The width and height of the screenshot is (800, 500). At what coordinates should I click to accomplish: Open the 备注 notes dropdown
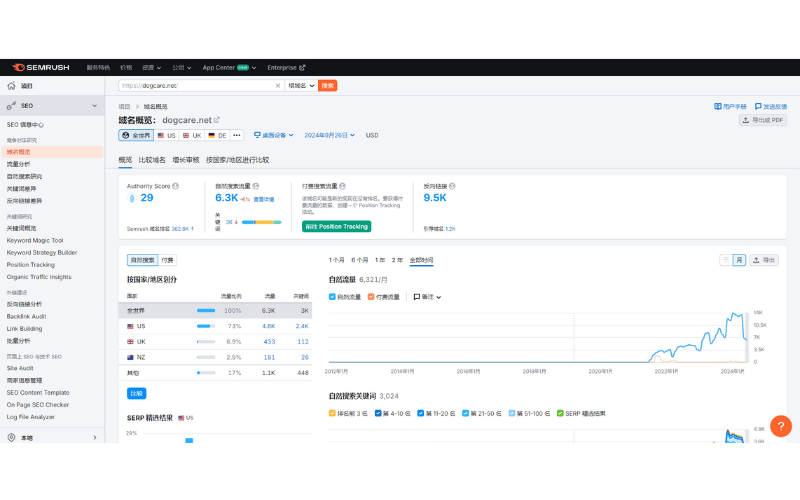pos(427,297)
